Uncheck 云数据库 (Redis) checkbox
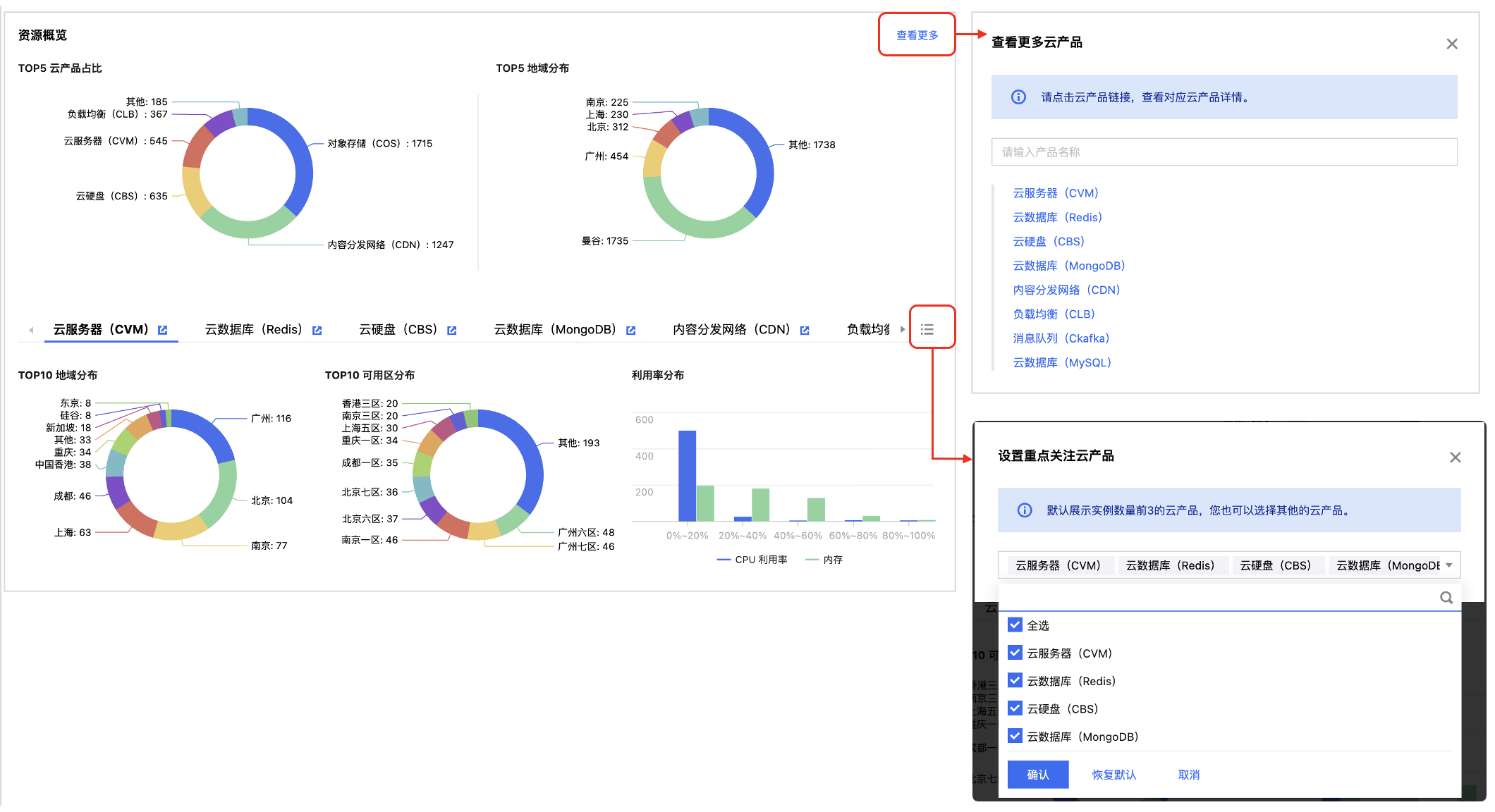The height and width of the screenshot is (812, 1495). point(1015,681)
